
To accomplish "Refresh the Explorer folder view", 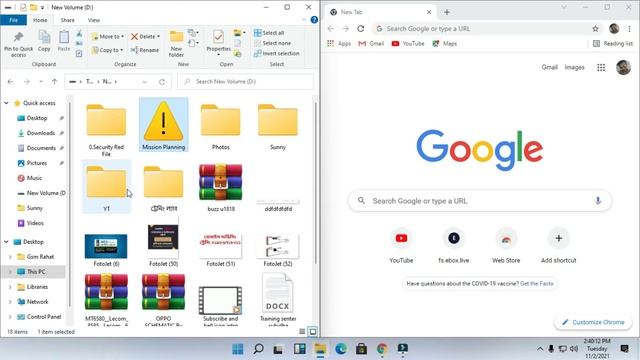I will tap(162, 82).
